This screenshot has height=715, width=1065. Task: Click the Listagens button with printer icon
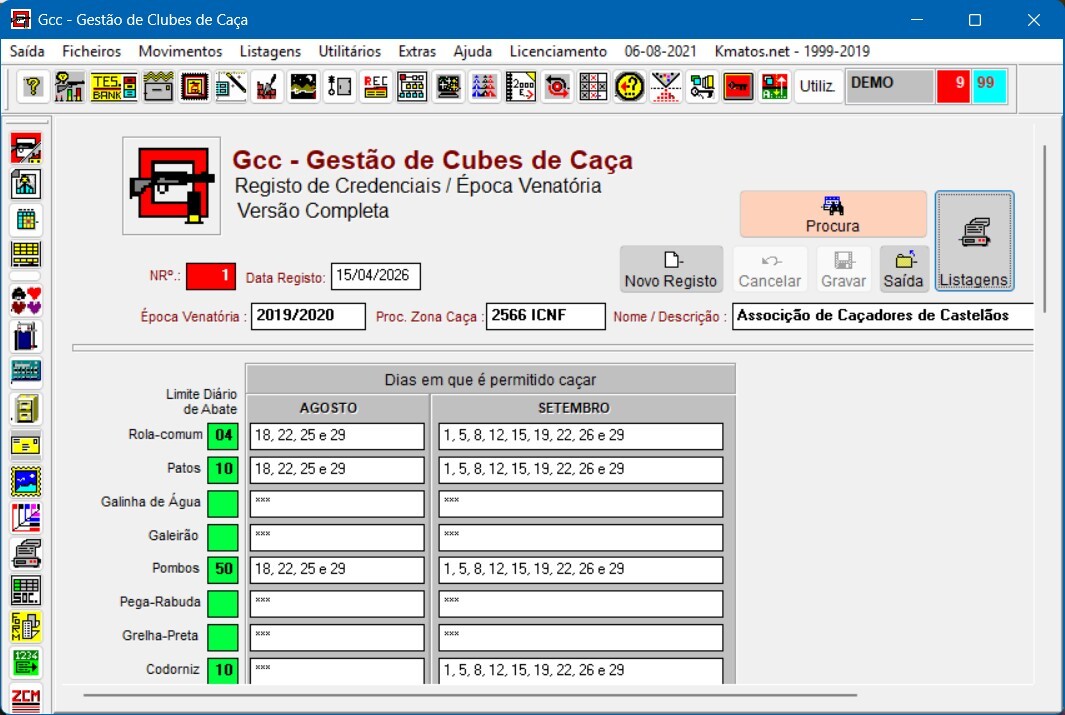tap(974, 241)
